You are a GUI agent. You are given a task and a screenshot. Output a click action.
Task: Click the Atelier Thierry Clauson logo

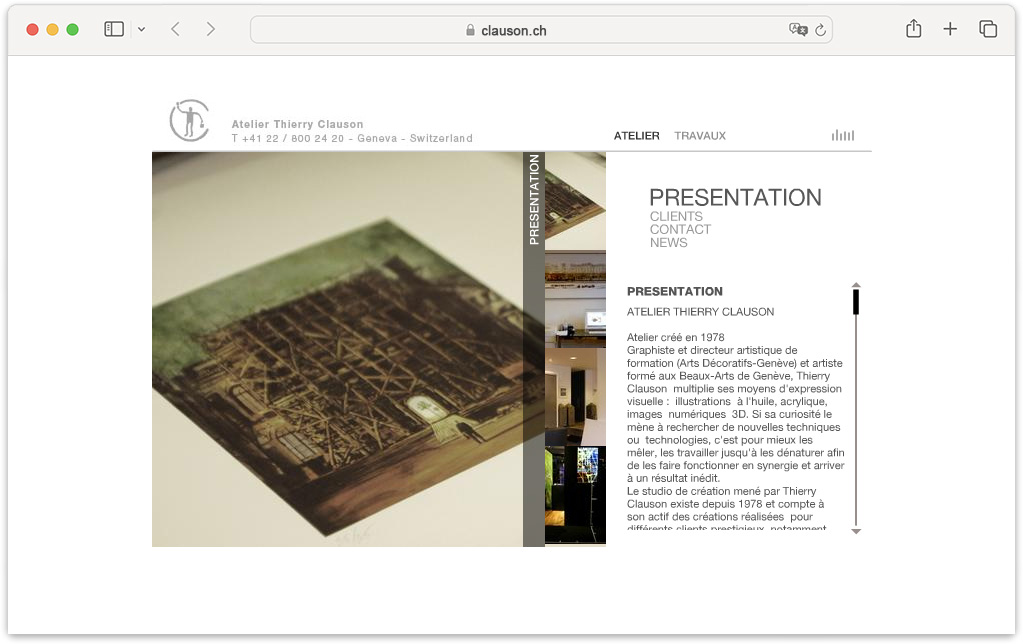pos(189,121)
